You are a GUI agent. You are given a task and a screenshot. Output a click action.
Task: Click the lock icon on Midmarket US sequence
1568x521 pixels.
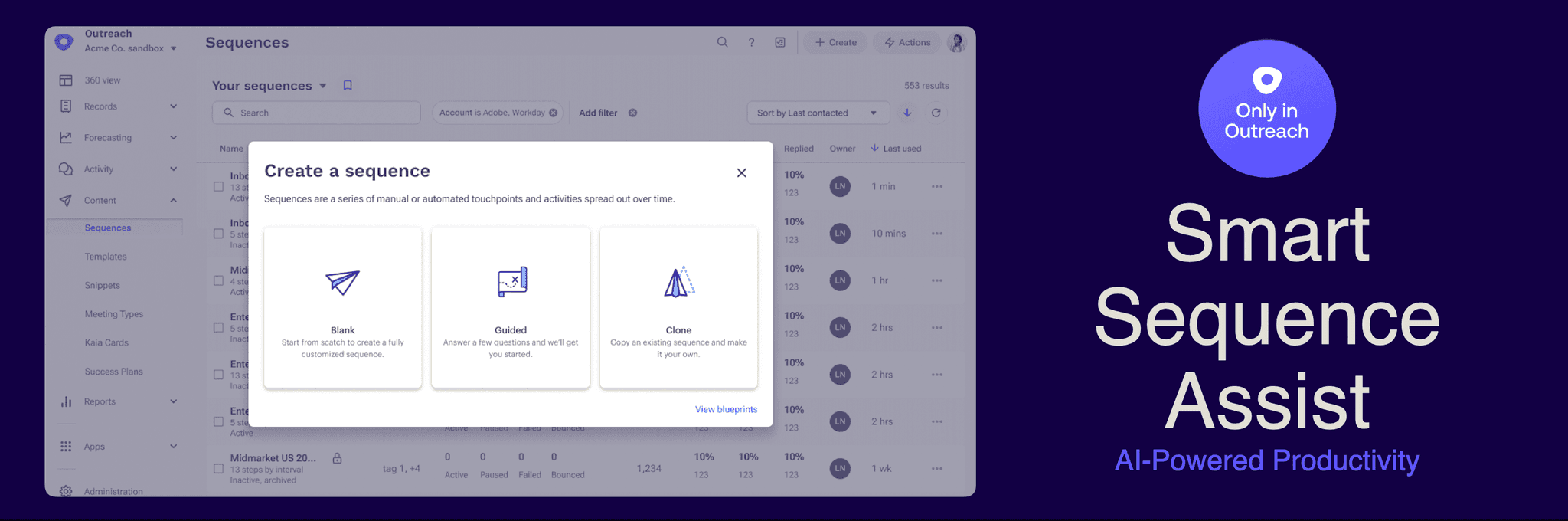337,458
